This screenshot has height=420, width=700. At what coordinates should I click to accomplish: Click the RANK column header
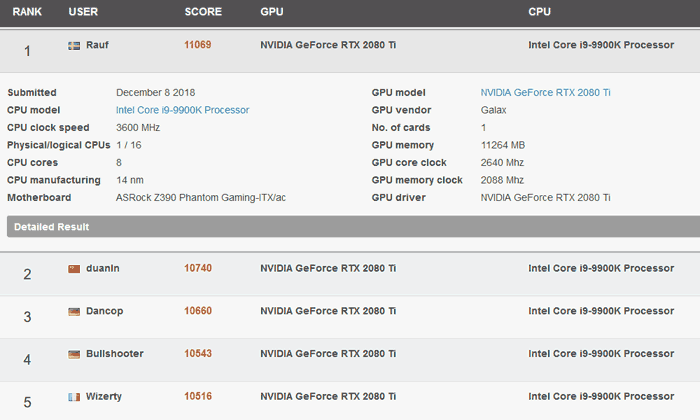click(x=27, y=12)
